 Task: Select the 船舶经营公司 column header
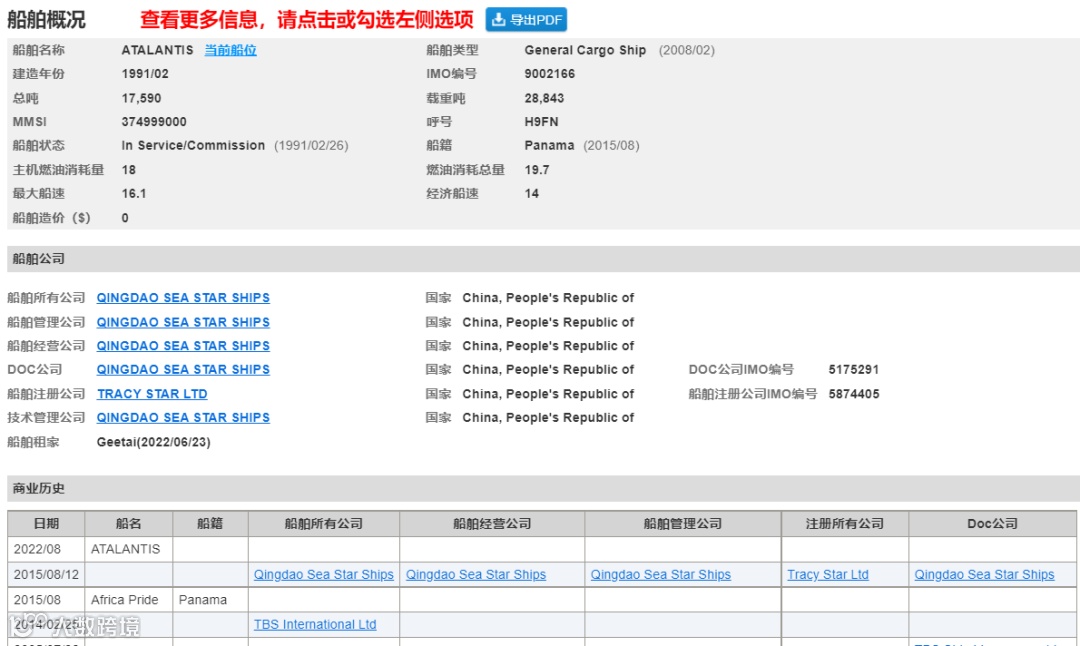pyautogui.click(x=492, y=523)
